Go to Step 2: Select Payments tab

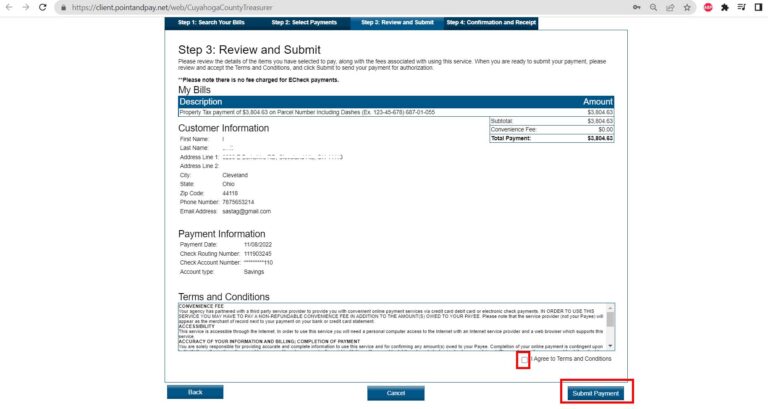(x=304, y=23)
